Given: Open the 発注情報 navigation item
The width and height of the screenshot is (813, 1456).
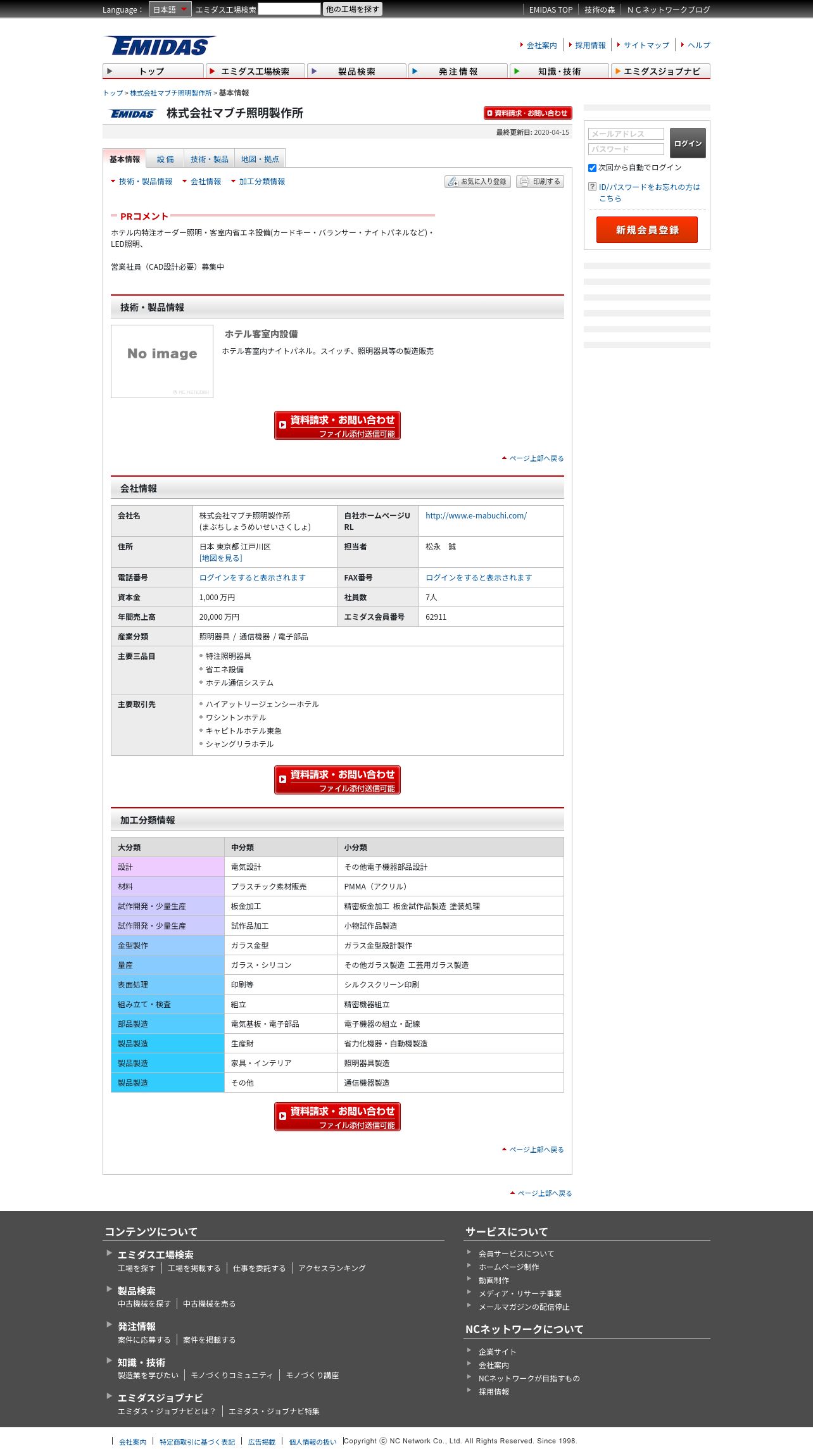Looking at the screenshot, I should 458,71.
